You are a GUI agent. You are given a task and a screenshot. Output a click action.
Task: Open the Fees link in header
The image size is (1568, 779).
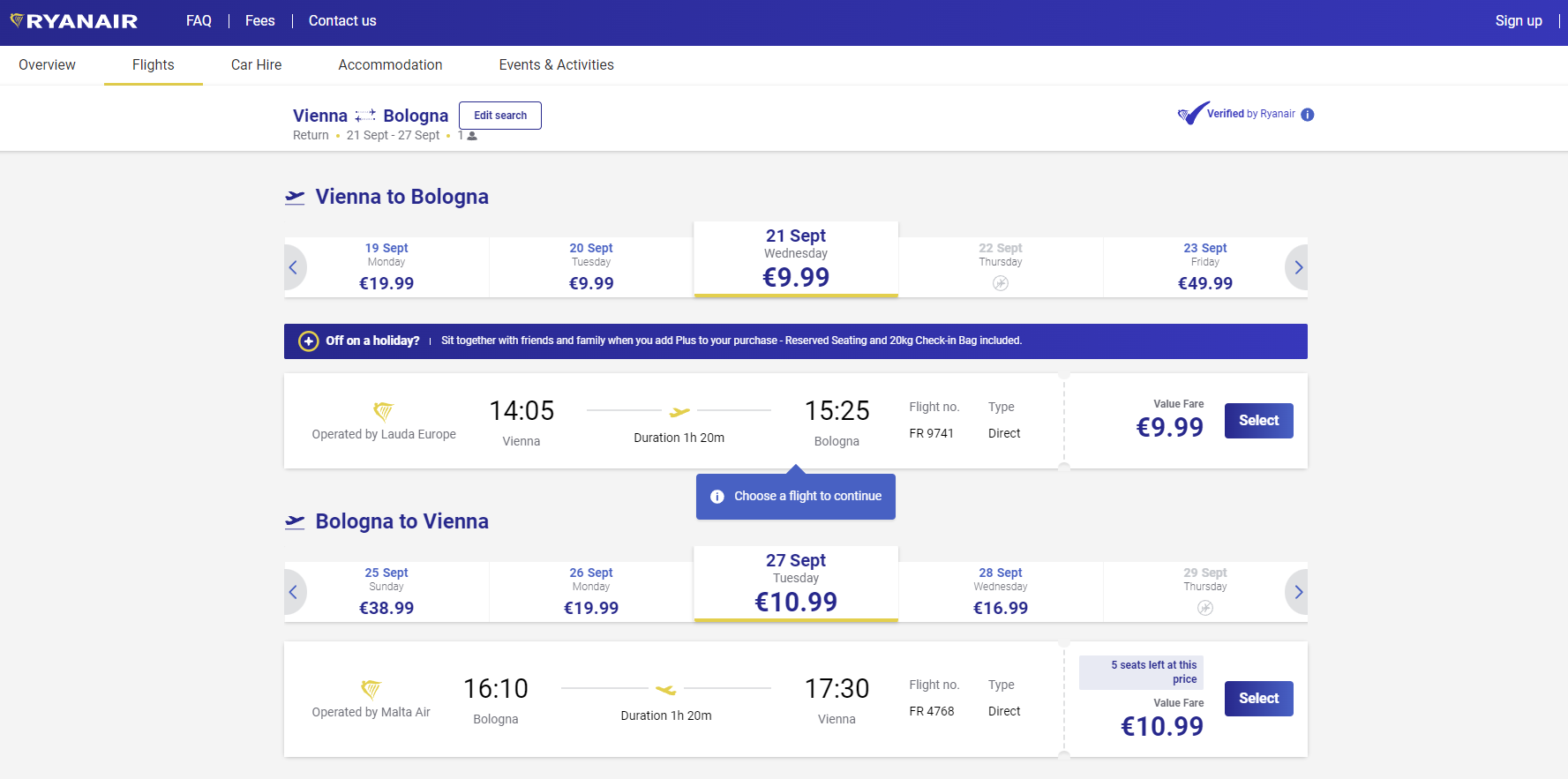259,21
